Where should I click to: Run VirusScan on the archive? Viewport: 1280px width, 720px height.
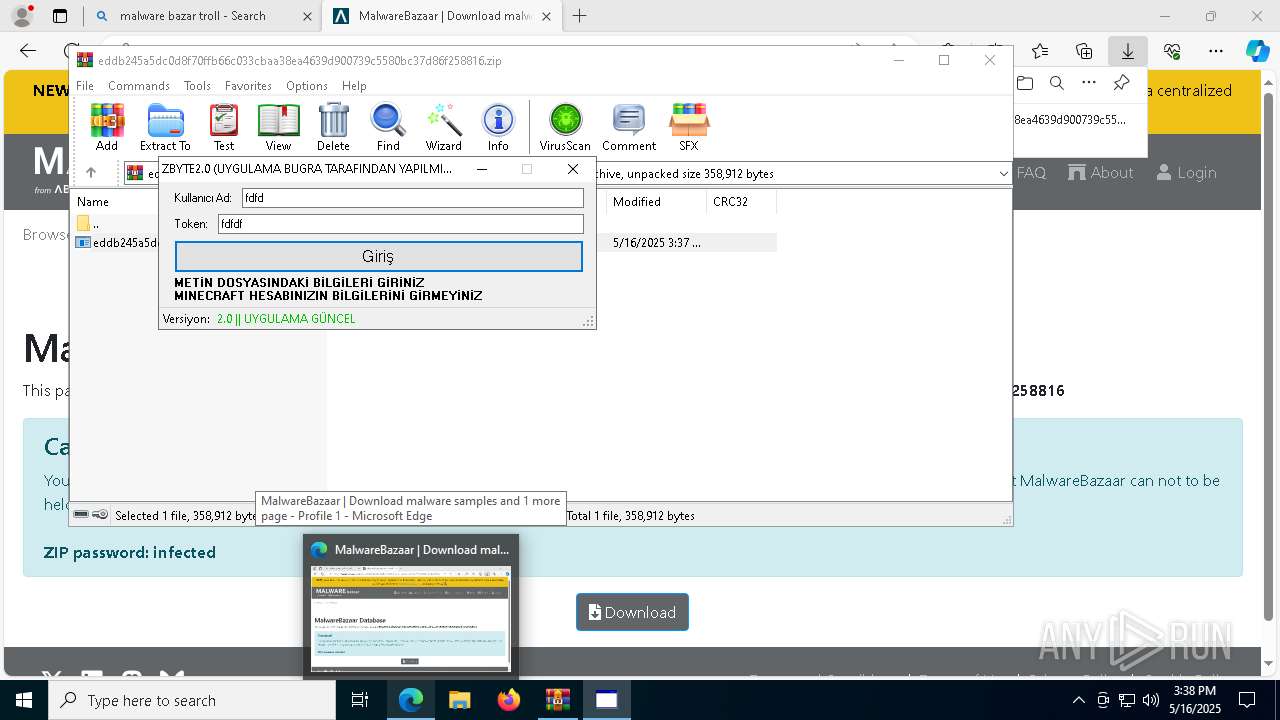click(x=565, y=127)
